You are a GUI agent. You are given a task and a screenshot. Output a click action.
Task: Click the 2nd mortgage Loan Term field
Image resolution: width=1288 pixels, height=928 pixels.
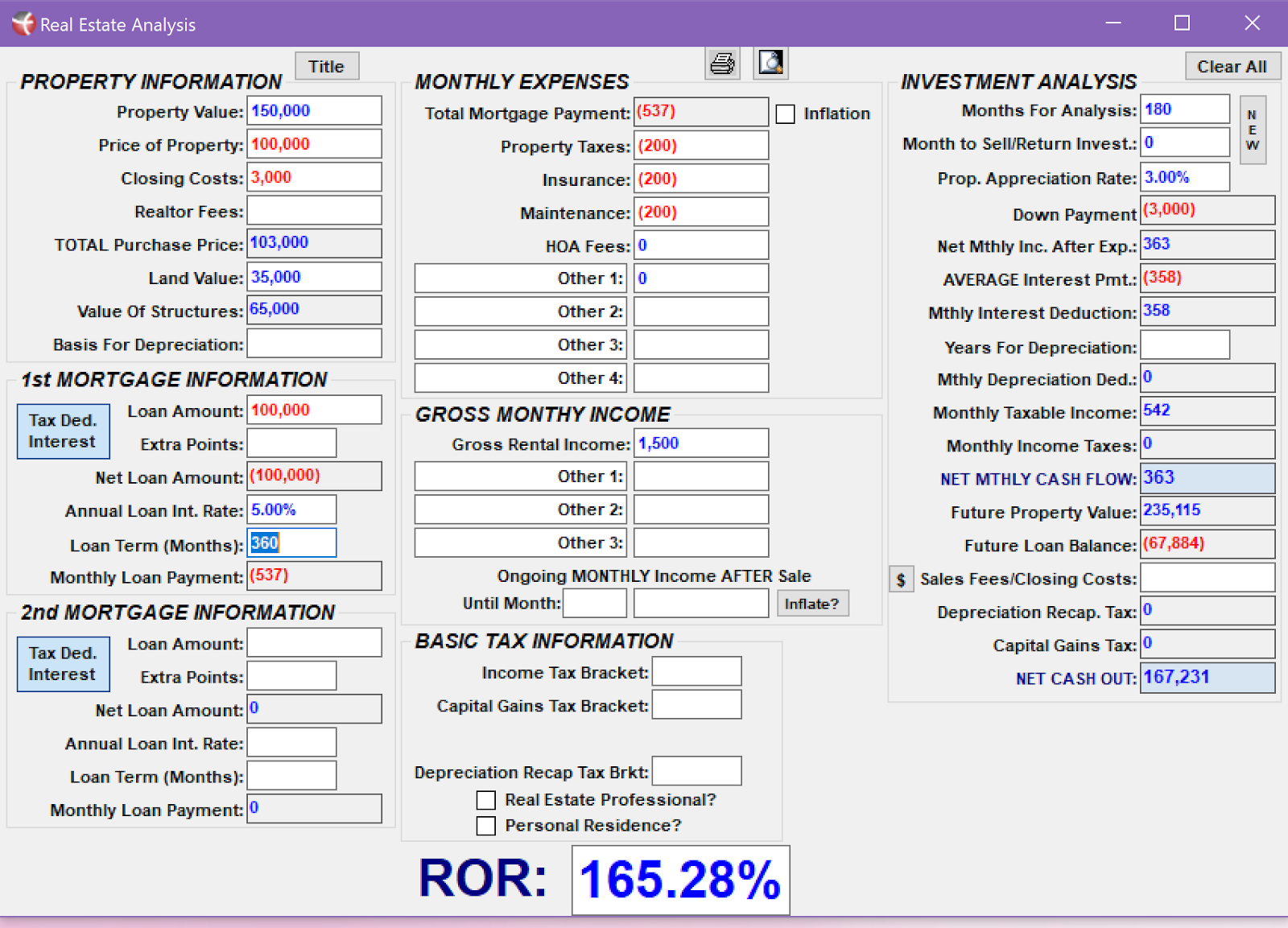coord(291,776)
